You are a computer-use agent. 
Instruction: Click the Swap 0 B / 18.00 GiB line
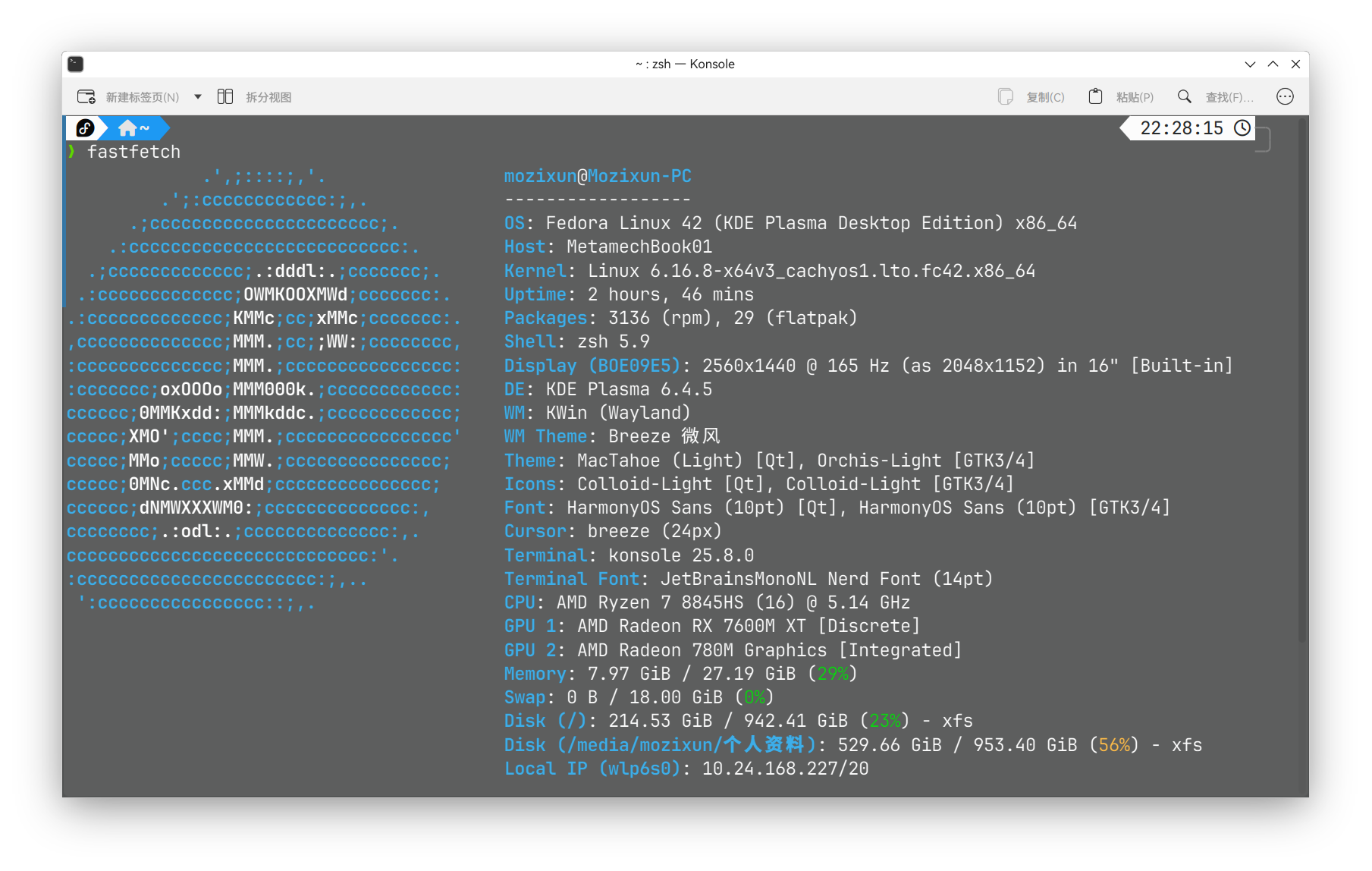(x=639, y=697)
